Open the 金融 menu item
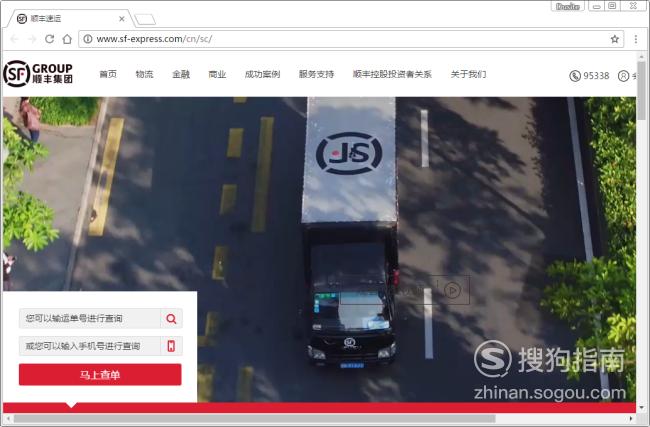This screenshot has height=427, width=650. tap(181, 74)
